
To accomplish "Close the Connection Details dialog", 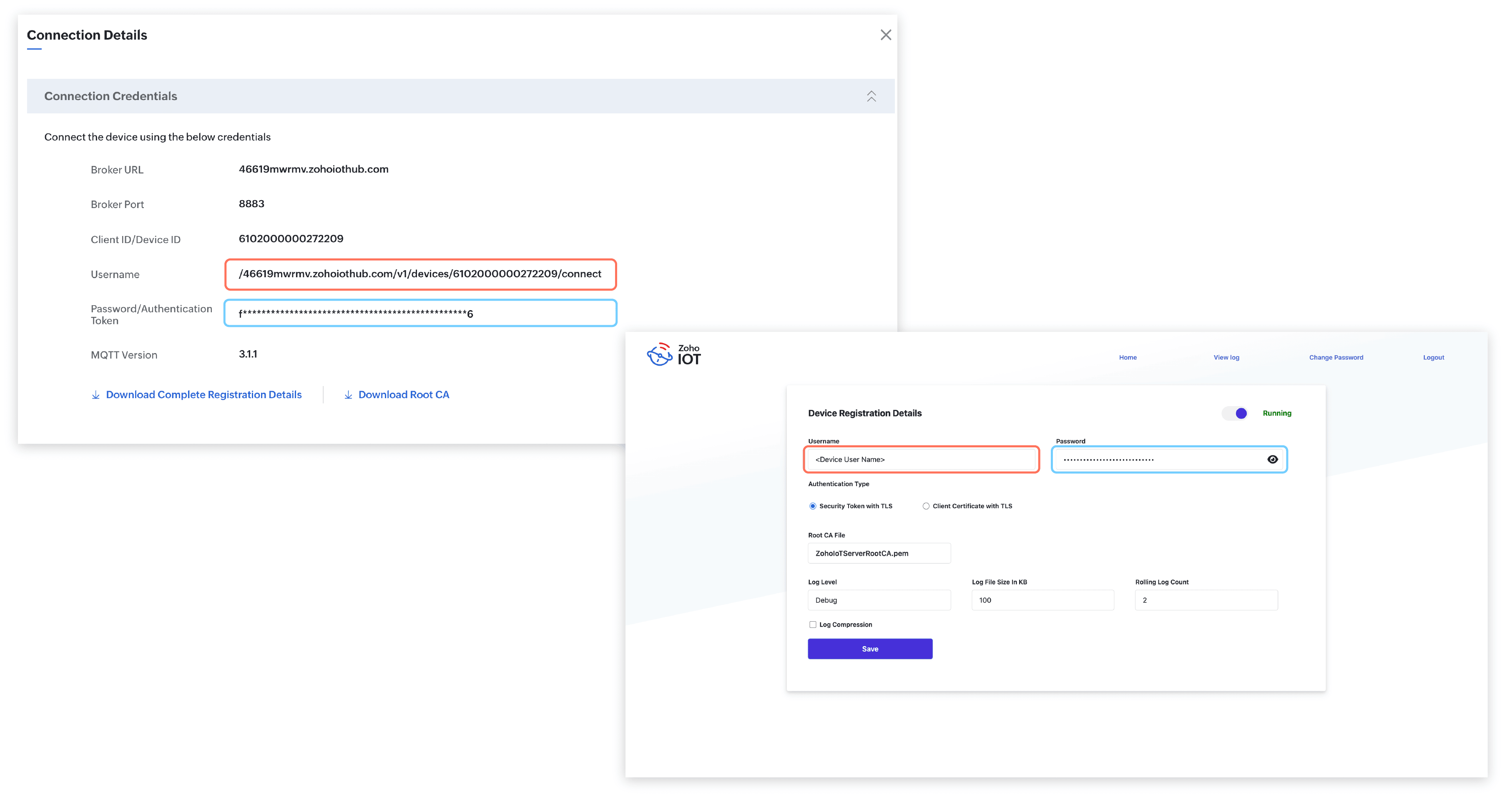I will (x=886, y=35).
